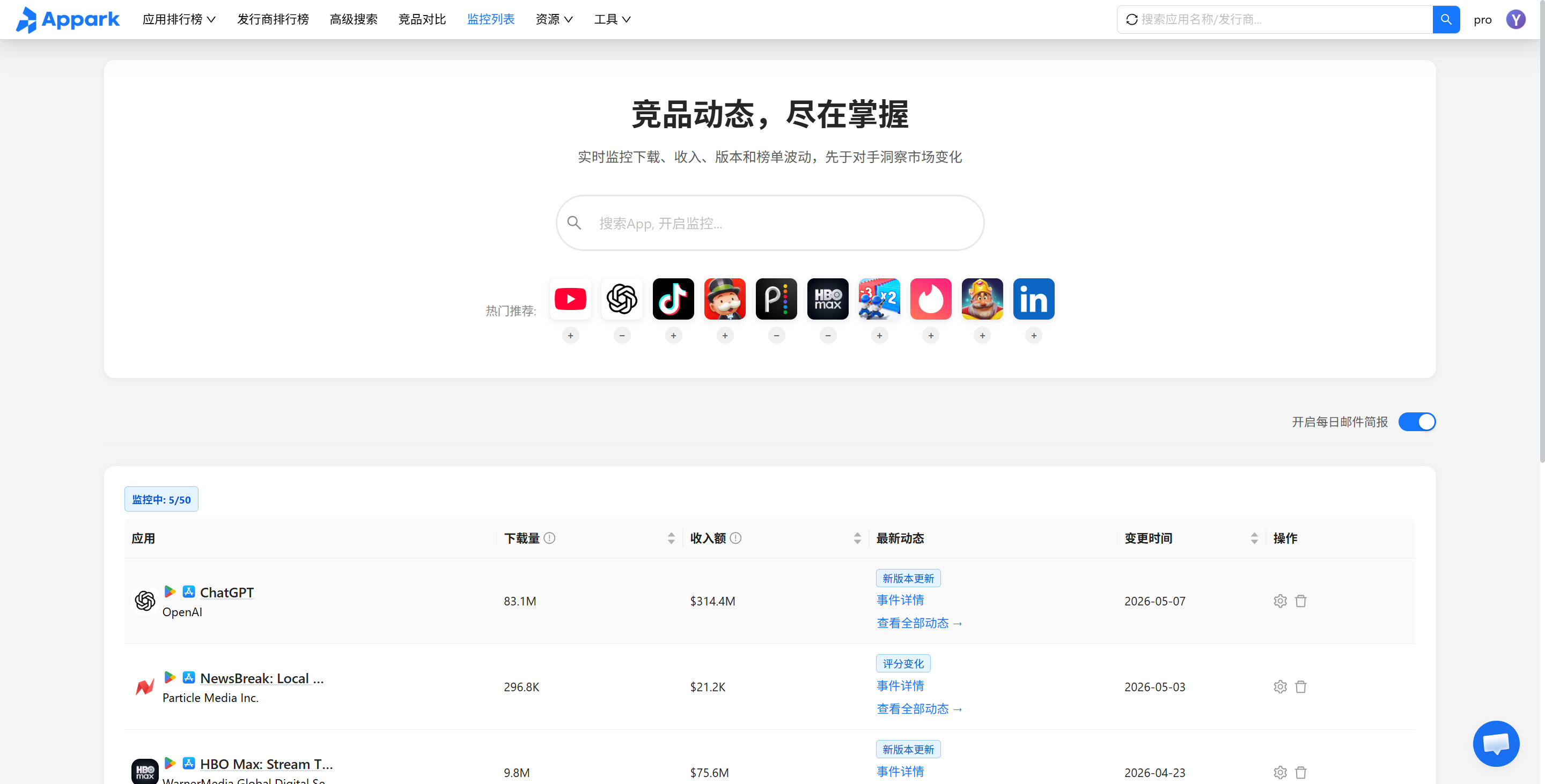The width and height of the screenshot is (1545, 784).
Task: Delete HBO Max from monitoring list
Action: [x=1301, y=773]
